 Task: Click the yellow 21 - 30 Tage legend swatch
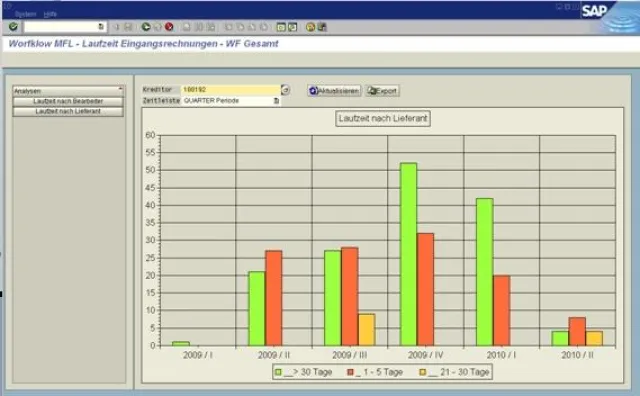pos(423,372)
